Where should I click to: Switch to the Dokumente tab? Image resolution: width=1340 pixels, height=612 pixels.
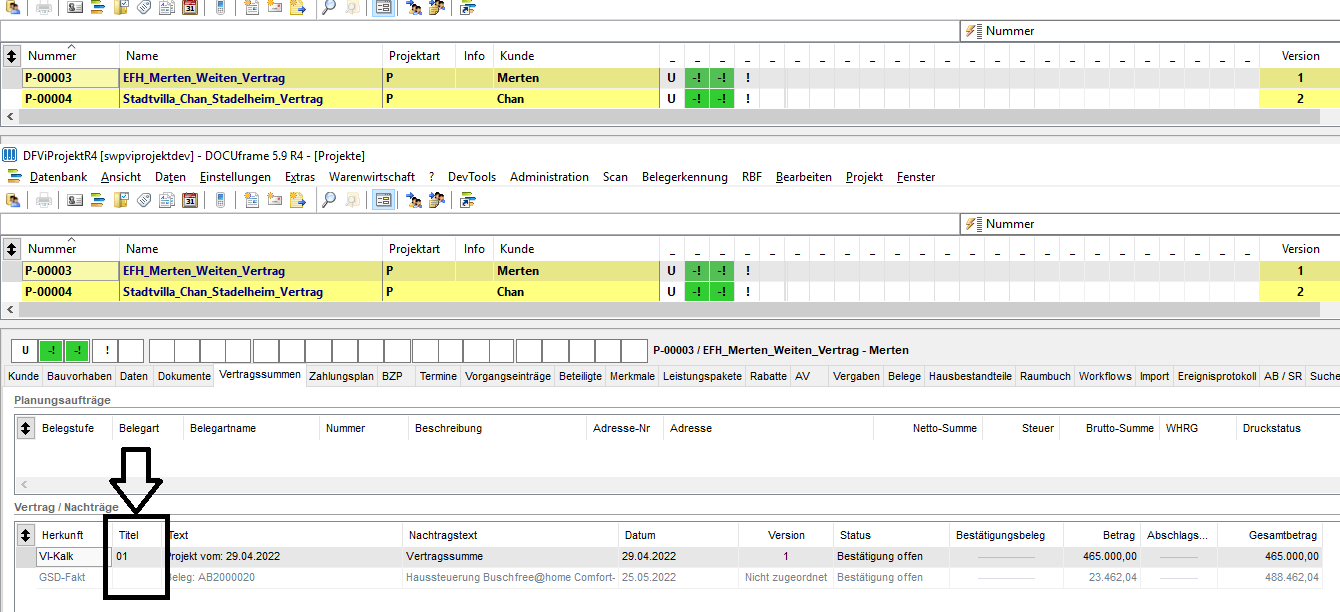[x=183, y=376]
